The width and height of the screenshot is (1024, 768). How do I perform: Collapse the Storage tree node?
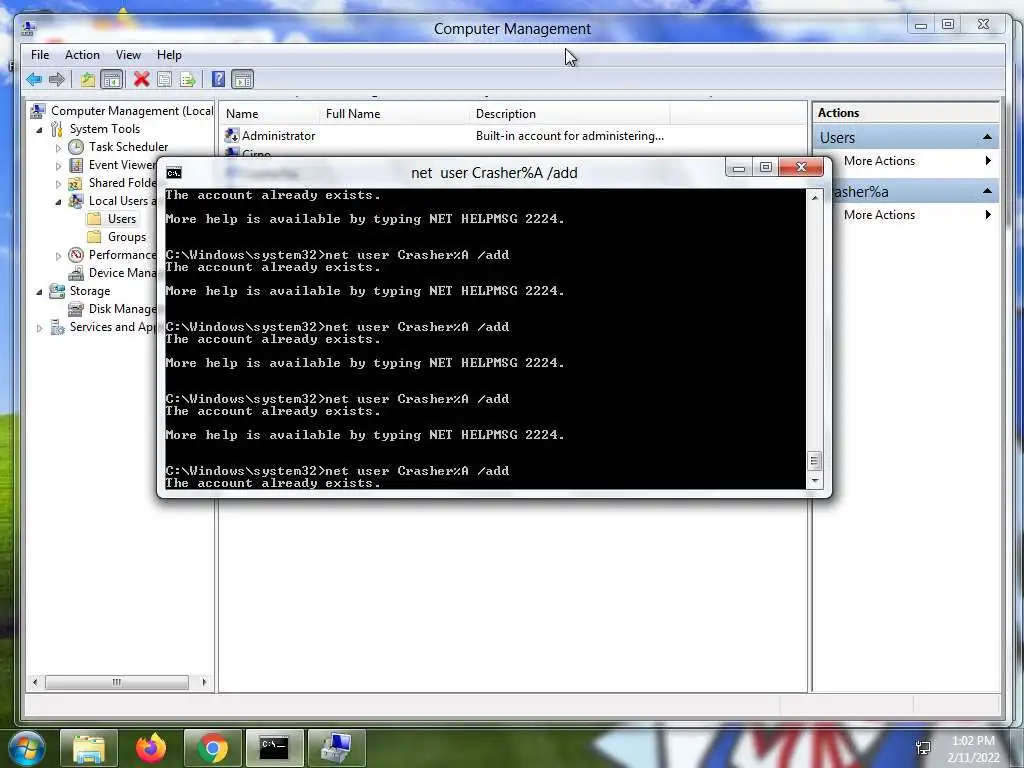(x=39, y=291)
